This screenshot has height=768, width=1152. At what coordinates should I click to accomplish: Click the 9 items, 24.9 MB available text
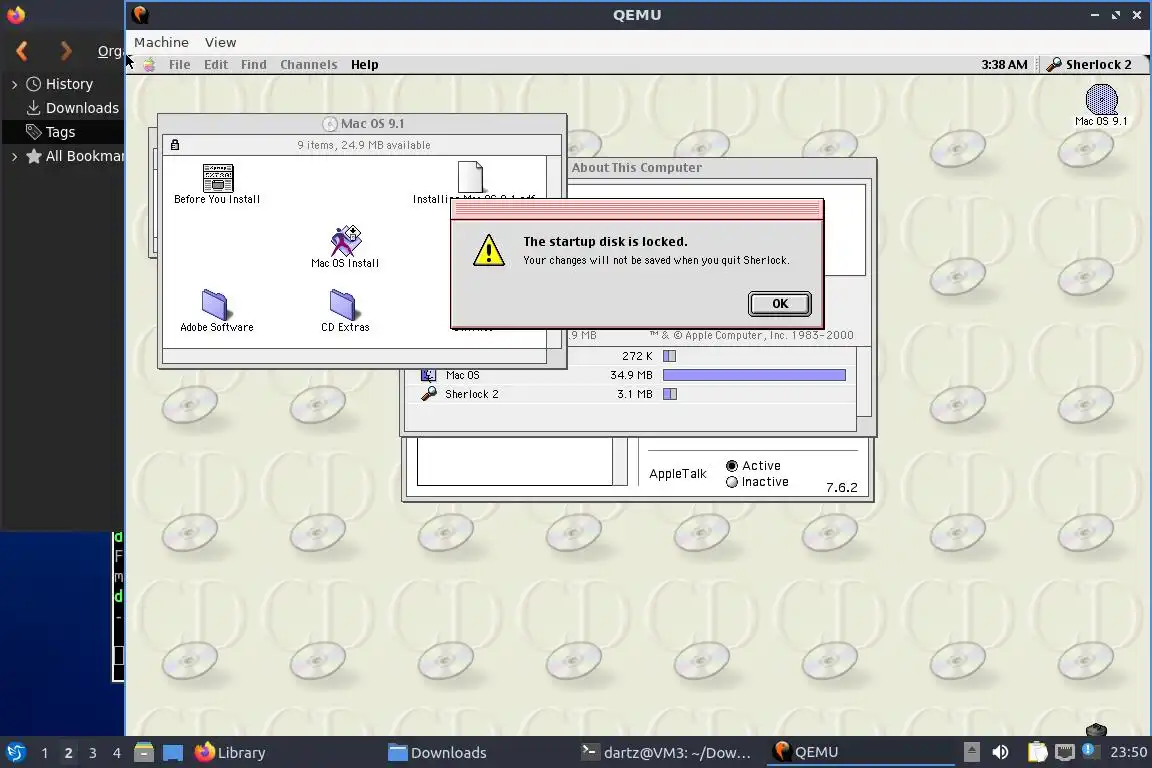click(364, 145)
